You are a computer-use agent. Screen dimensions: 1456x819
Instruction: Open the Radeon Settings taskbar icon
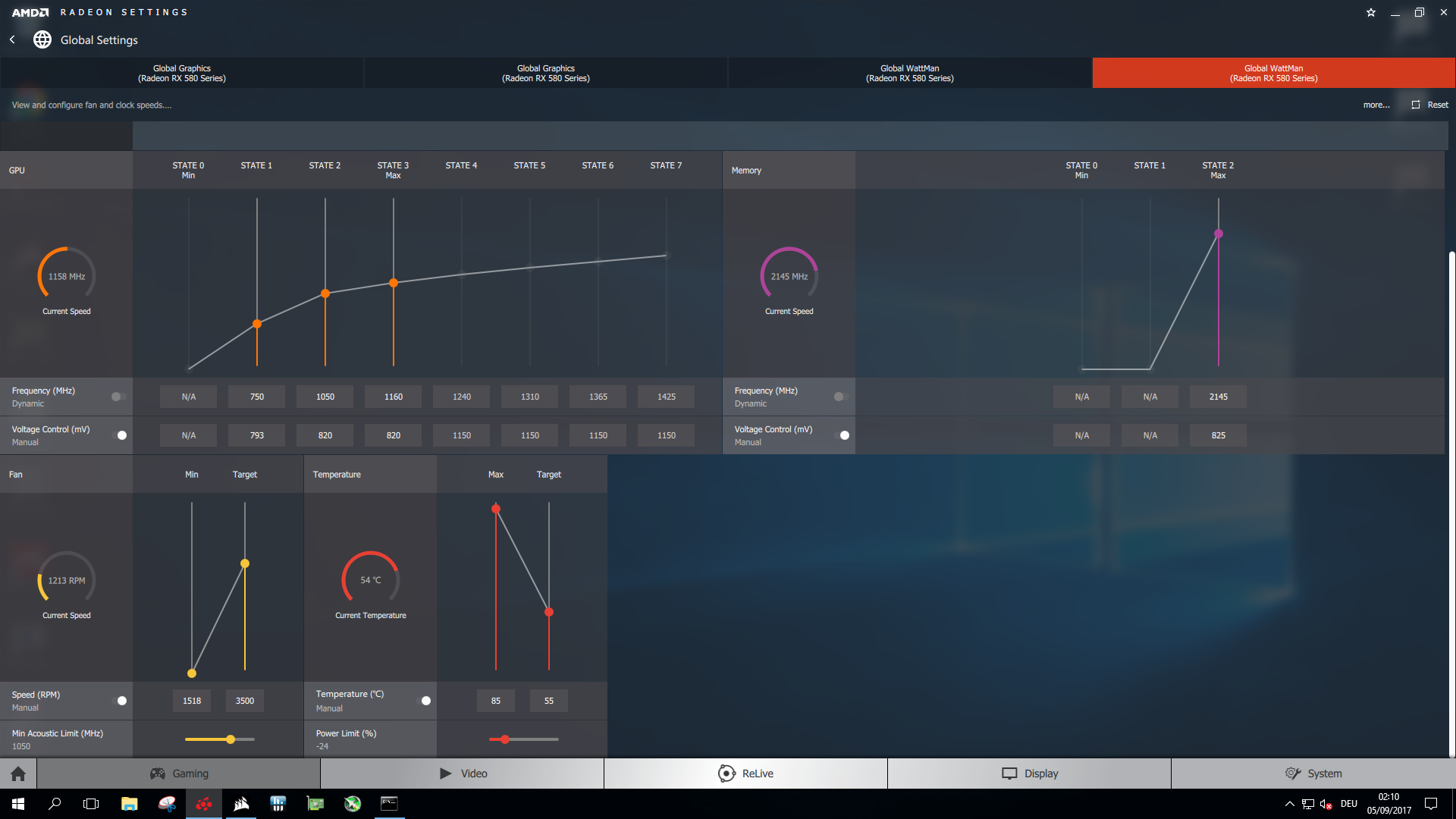click(x=204, y=804)
